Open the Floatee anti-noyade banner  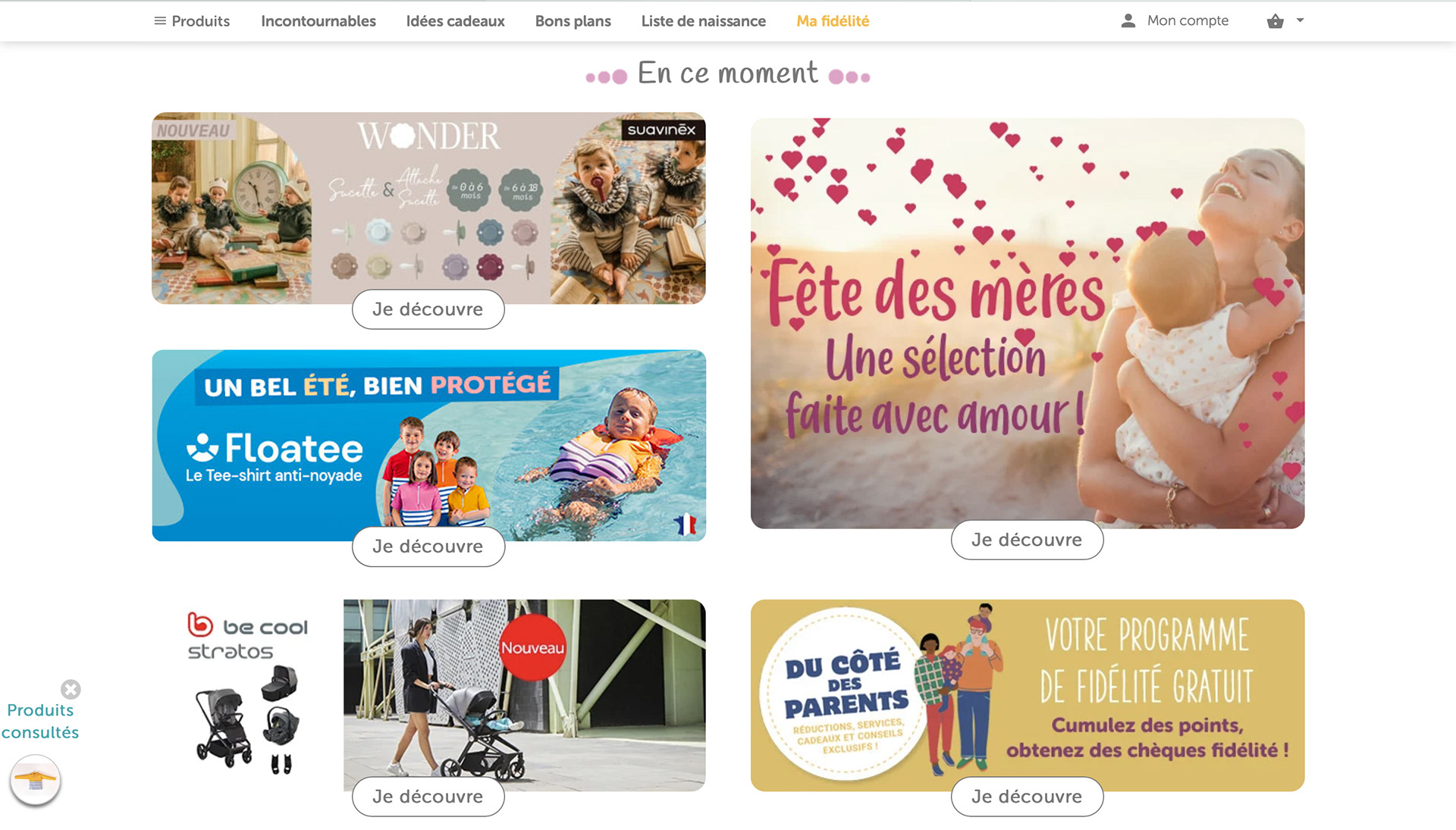428,445
